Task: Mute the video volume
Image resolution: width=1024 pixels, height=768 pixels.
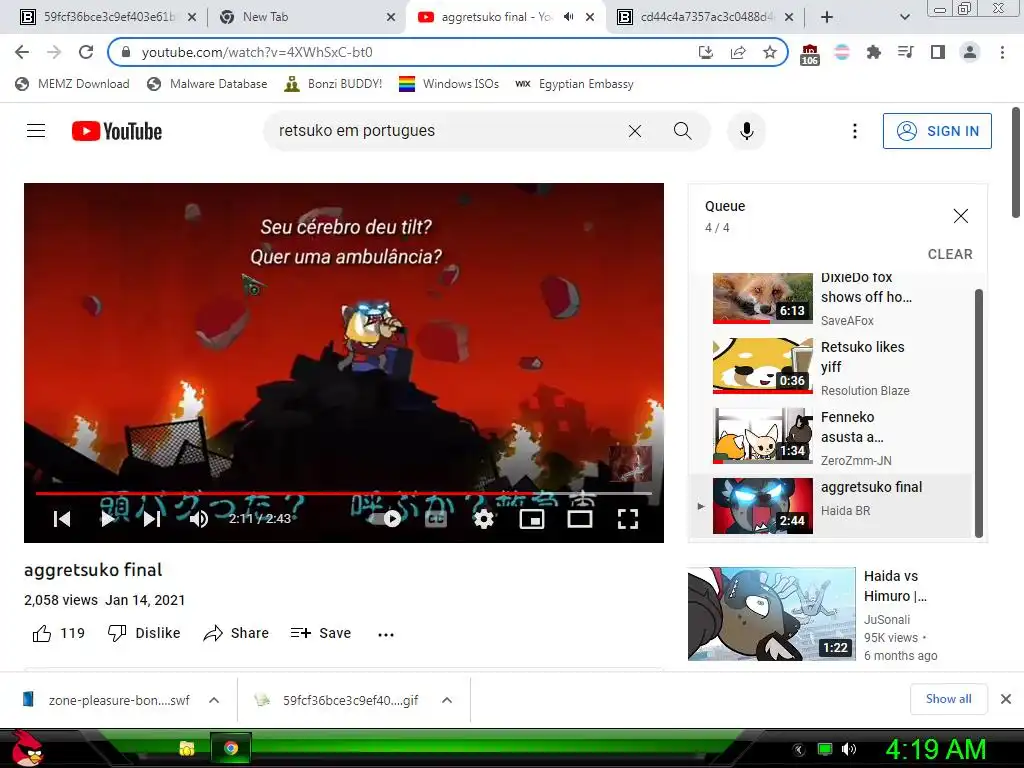Action: click(199, 519)
